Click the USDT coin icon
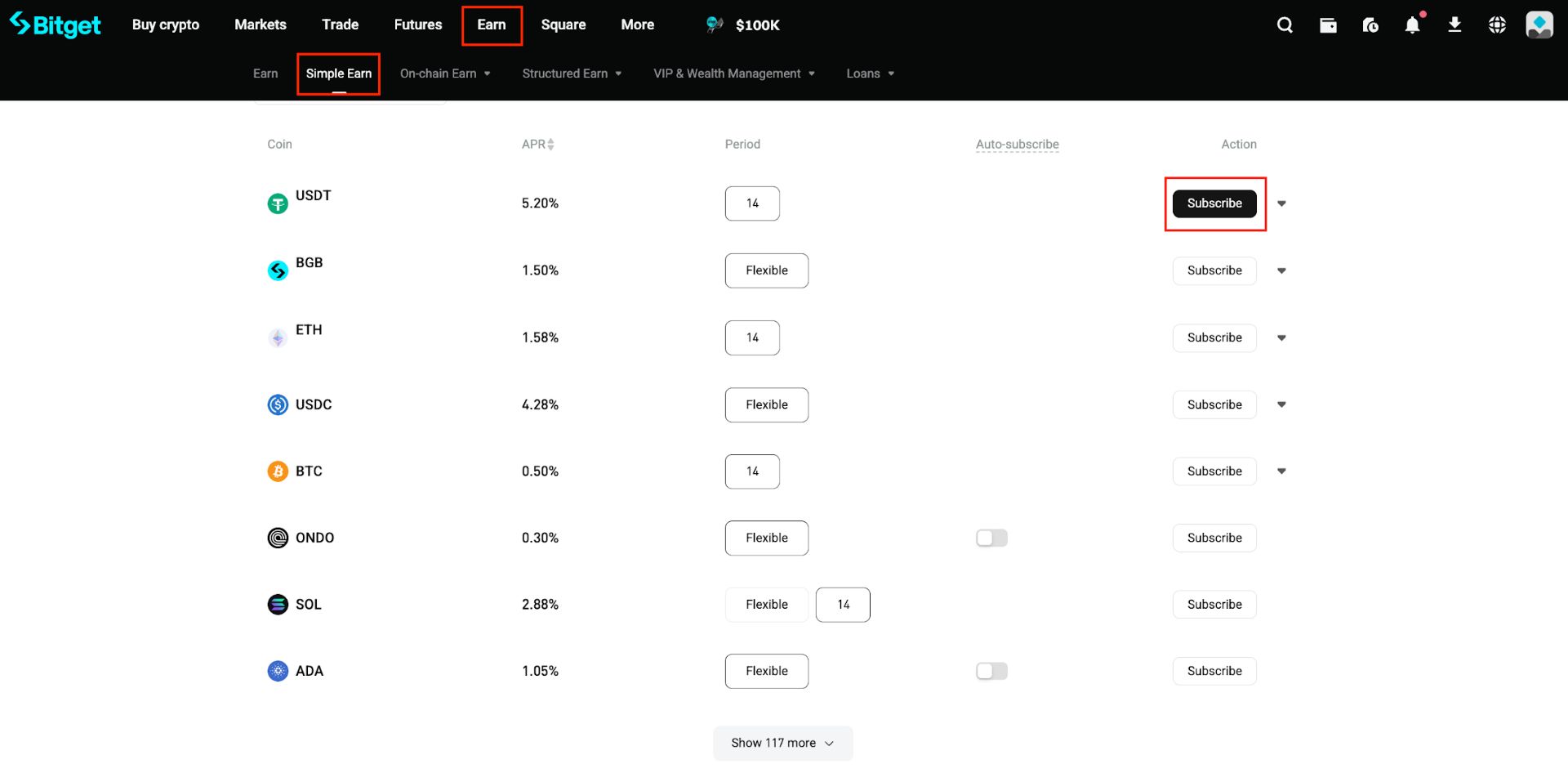The height and width of the screenshot is (773, 1568). point(278,203)
